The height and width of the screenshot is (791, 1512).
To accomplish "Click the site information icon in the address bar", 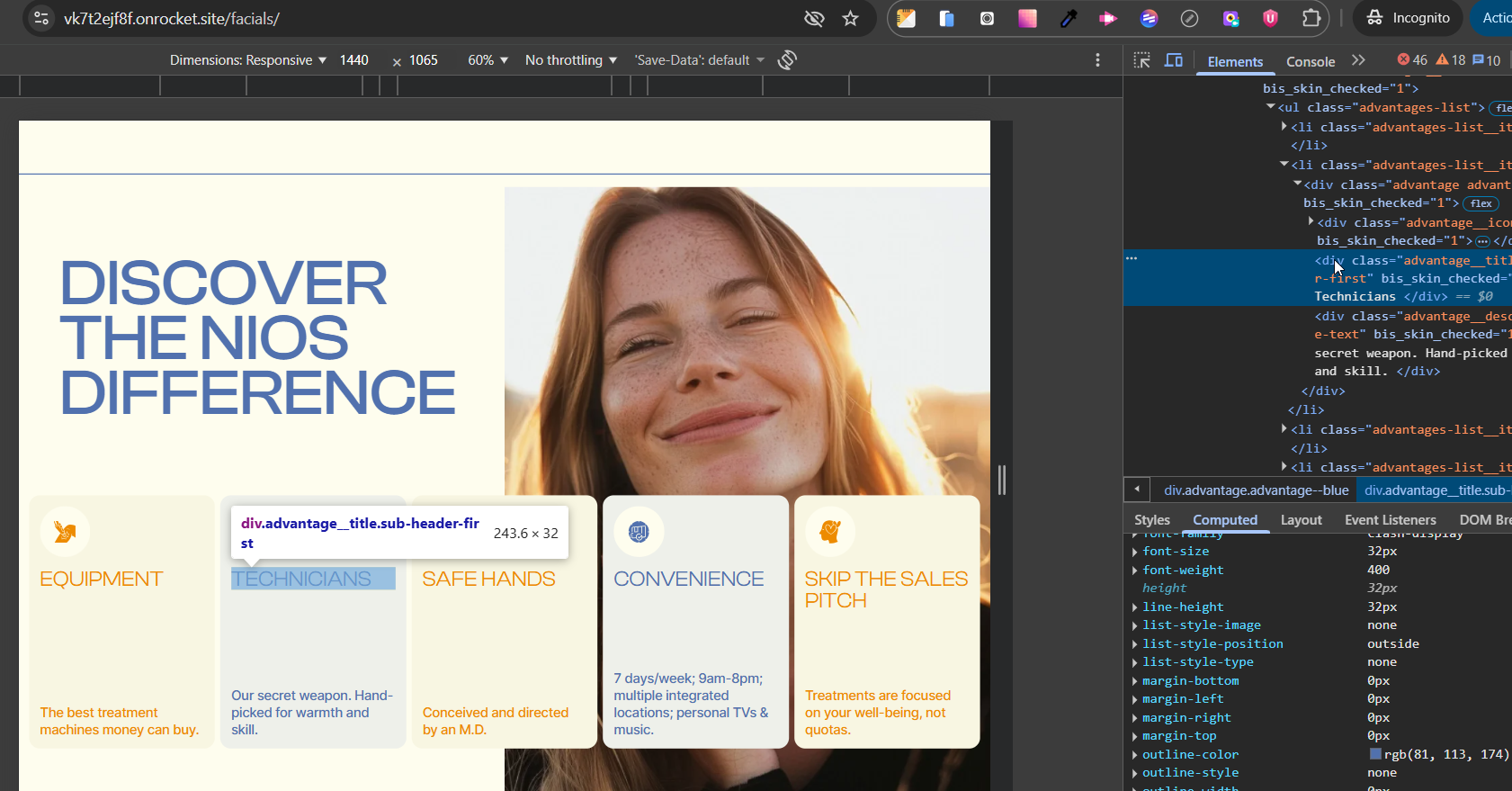I will coord(41,18).
